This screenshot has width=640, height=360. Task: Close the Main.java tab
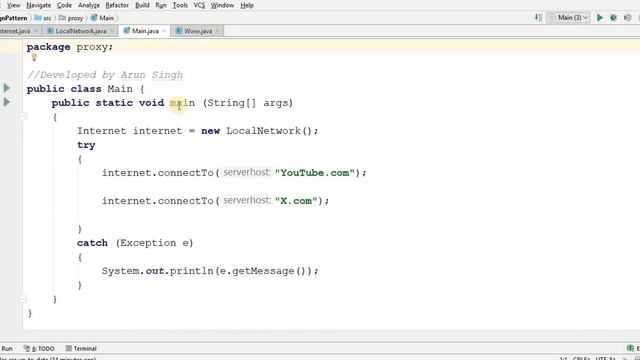[x=164, y=31]
